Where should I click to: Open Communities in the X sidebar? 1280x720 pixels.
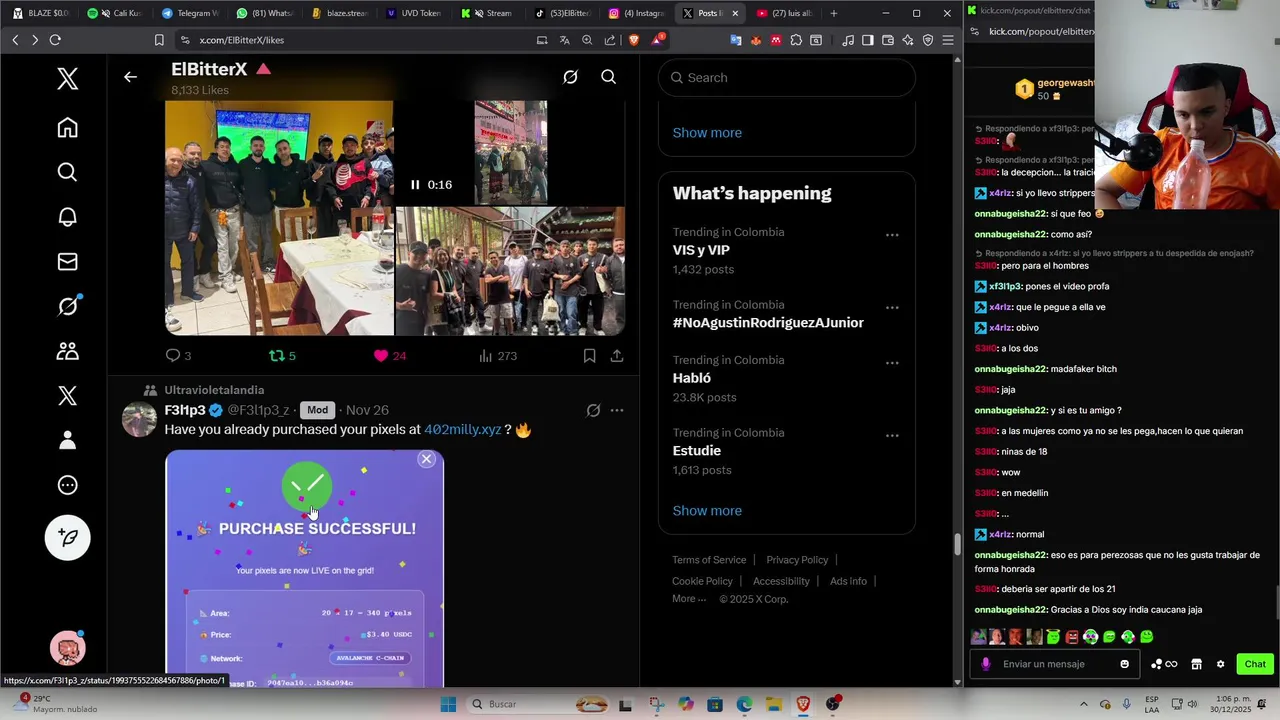67,351
